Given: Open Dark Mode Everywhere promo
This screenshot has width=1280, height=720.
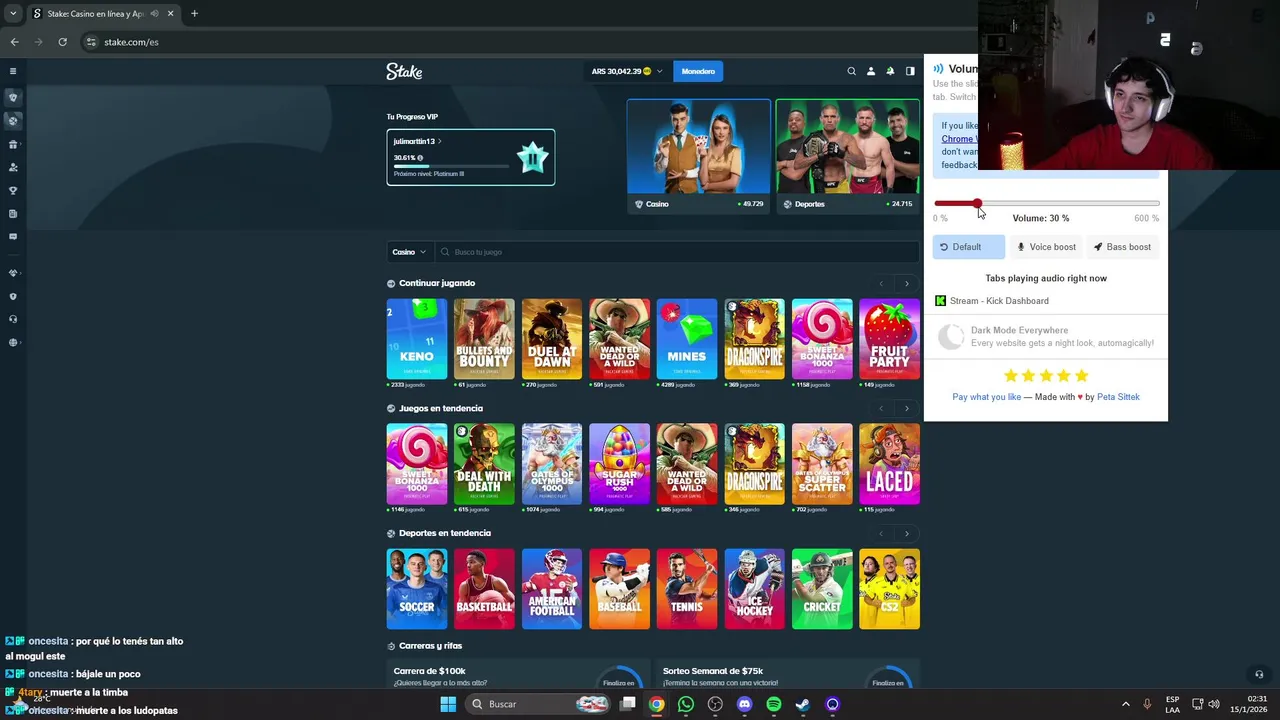Looking at the screenshot, I should pyautogui.click(x=1046, y=337).
